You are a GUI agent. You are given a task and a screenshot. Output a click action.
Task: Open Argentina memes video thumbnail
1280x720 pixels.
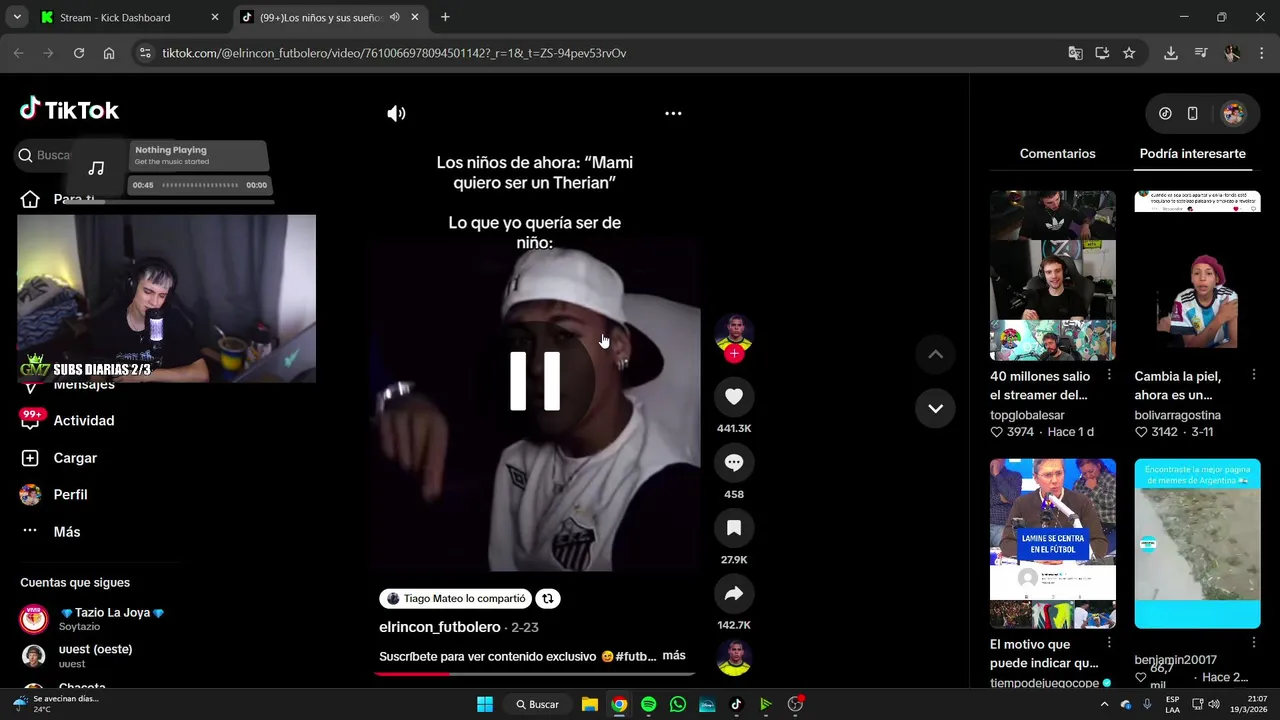tap(1197, 543)
